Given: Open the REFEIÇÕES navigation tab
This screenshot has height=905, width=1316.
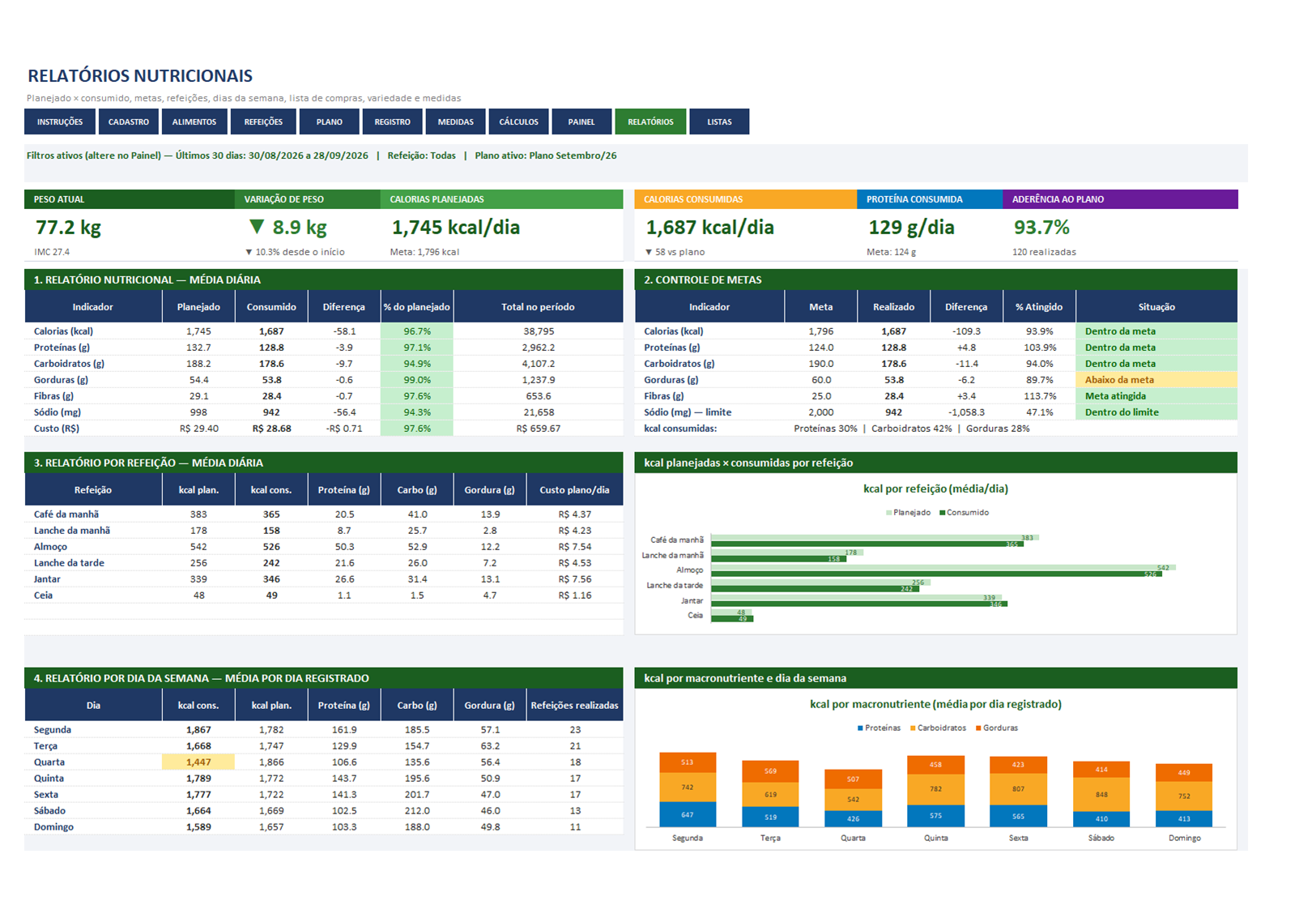Looking at the screenshot, I should tap(263, 122).
